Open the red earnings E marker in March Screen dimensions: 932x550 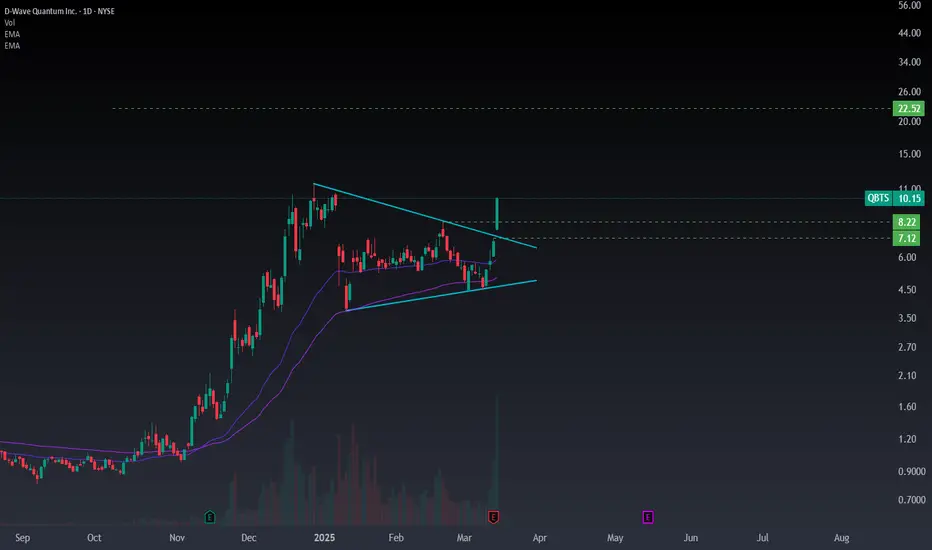click(493, 517)
